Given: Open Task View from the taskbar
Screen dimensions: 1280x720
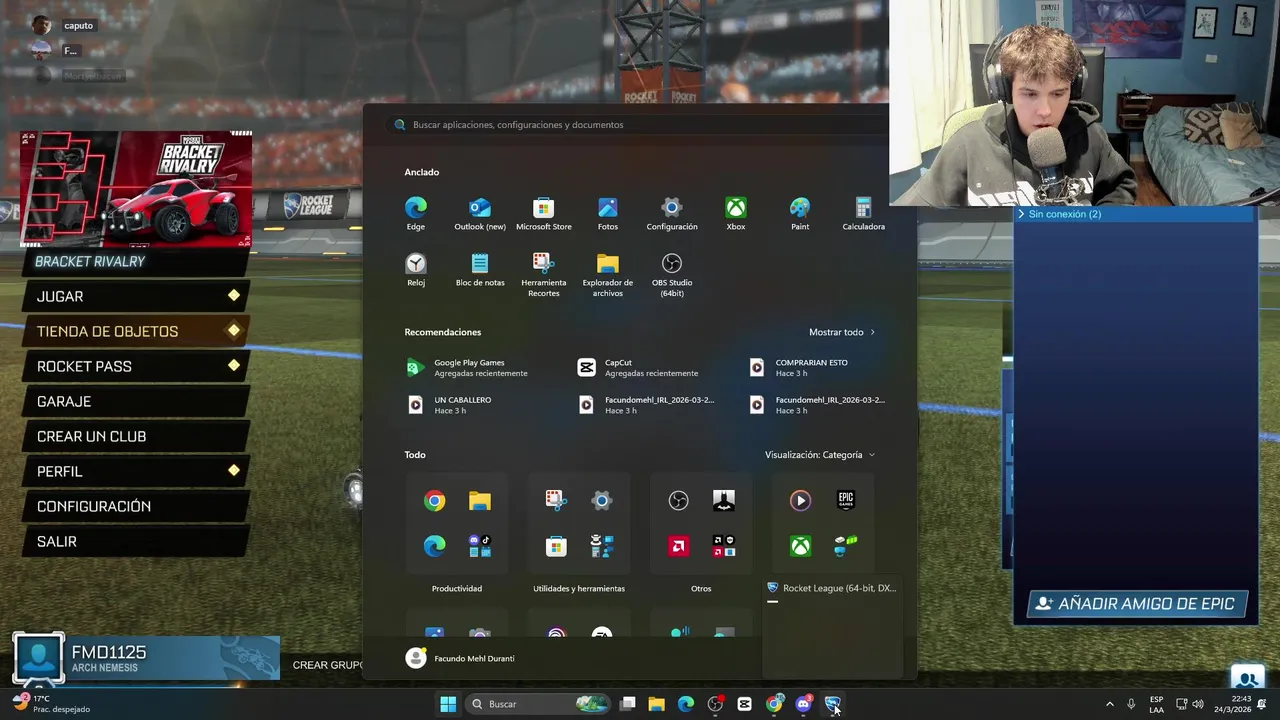Looking at the screenshot, I should [x=628, y=704].
